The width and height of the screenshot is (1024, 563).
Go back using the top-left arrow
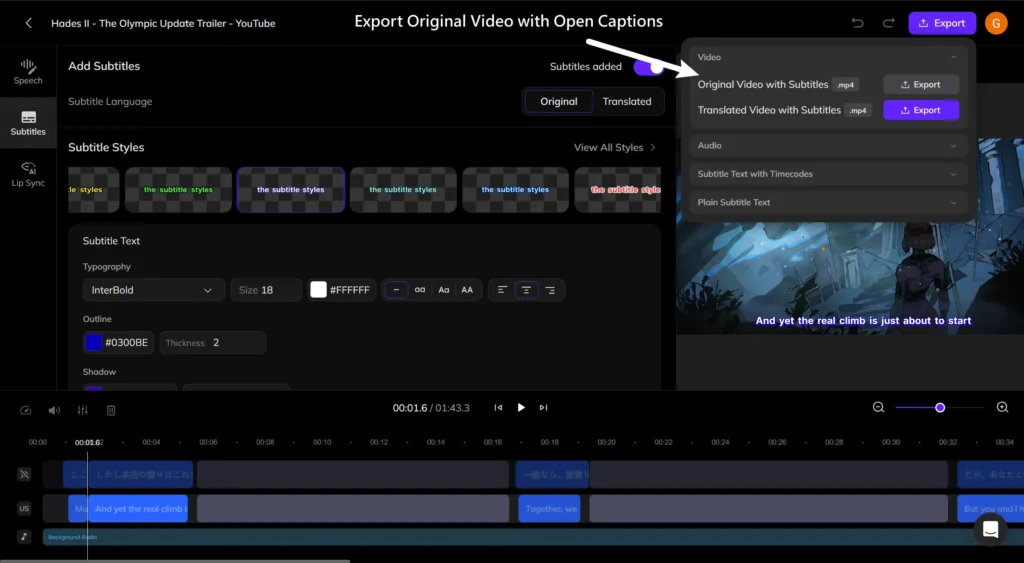click(28, 23)
